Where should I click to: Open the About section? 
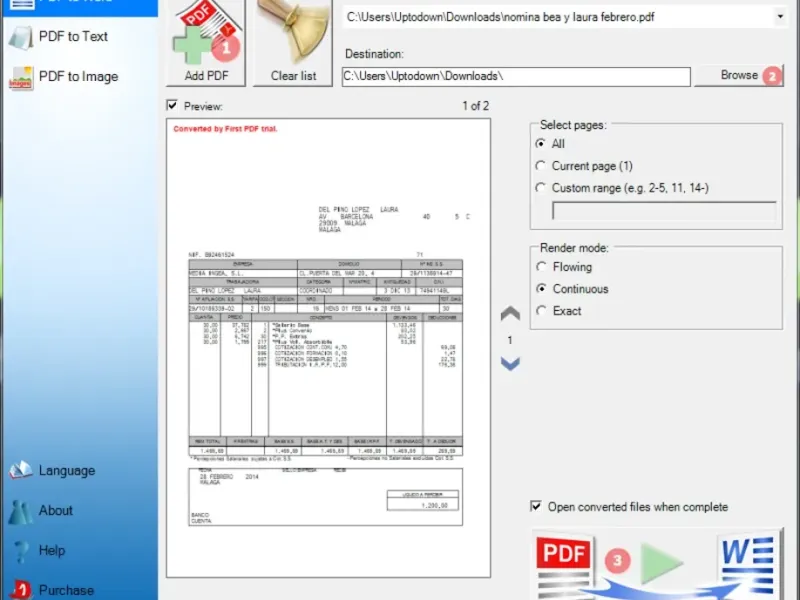point(56,510)
